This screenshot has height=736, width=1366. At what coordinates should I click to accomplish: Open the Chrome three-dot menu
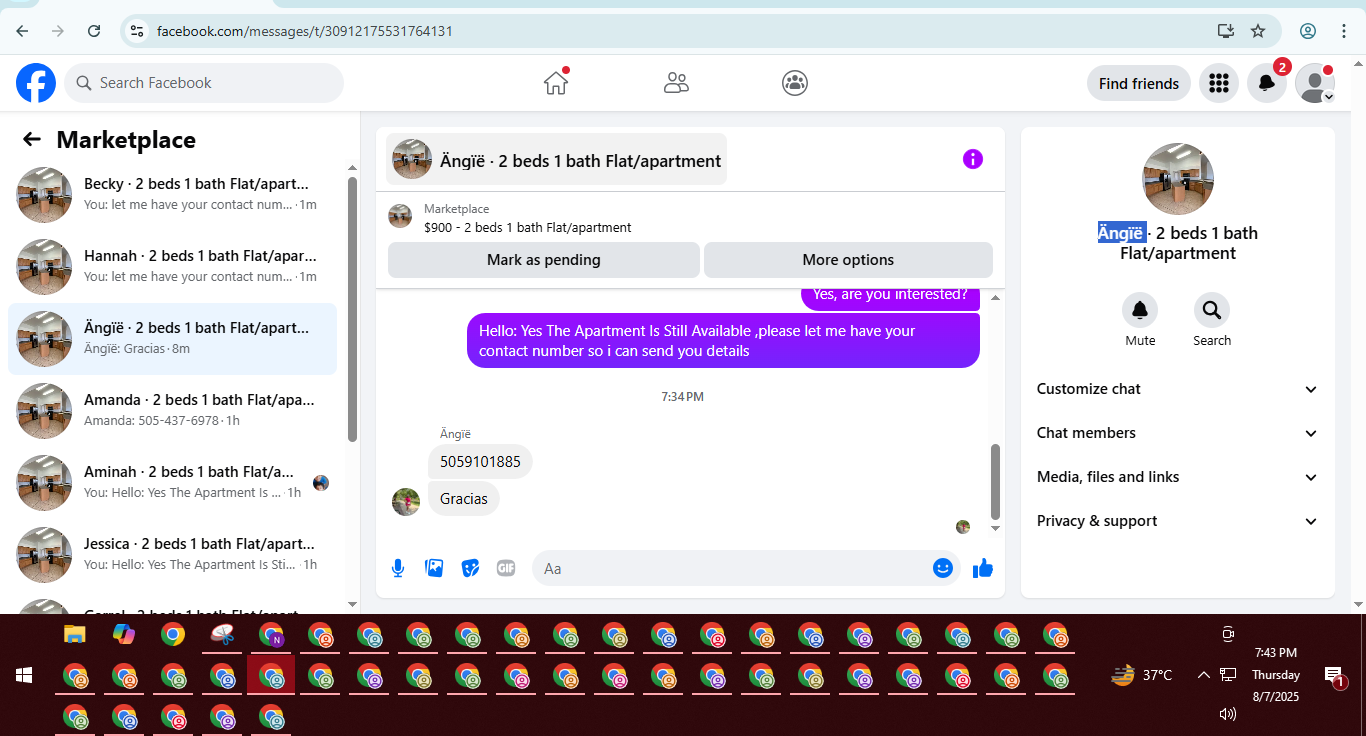click(x=1344, y=31)
